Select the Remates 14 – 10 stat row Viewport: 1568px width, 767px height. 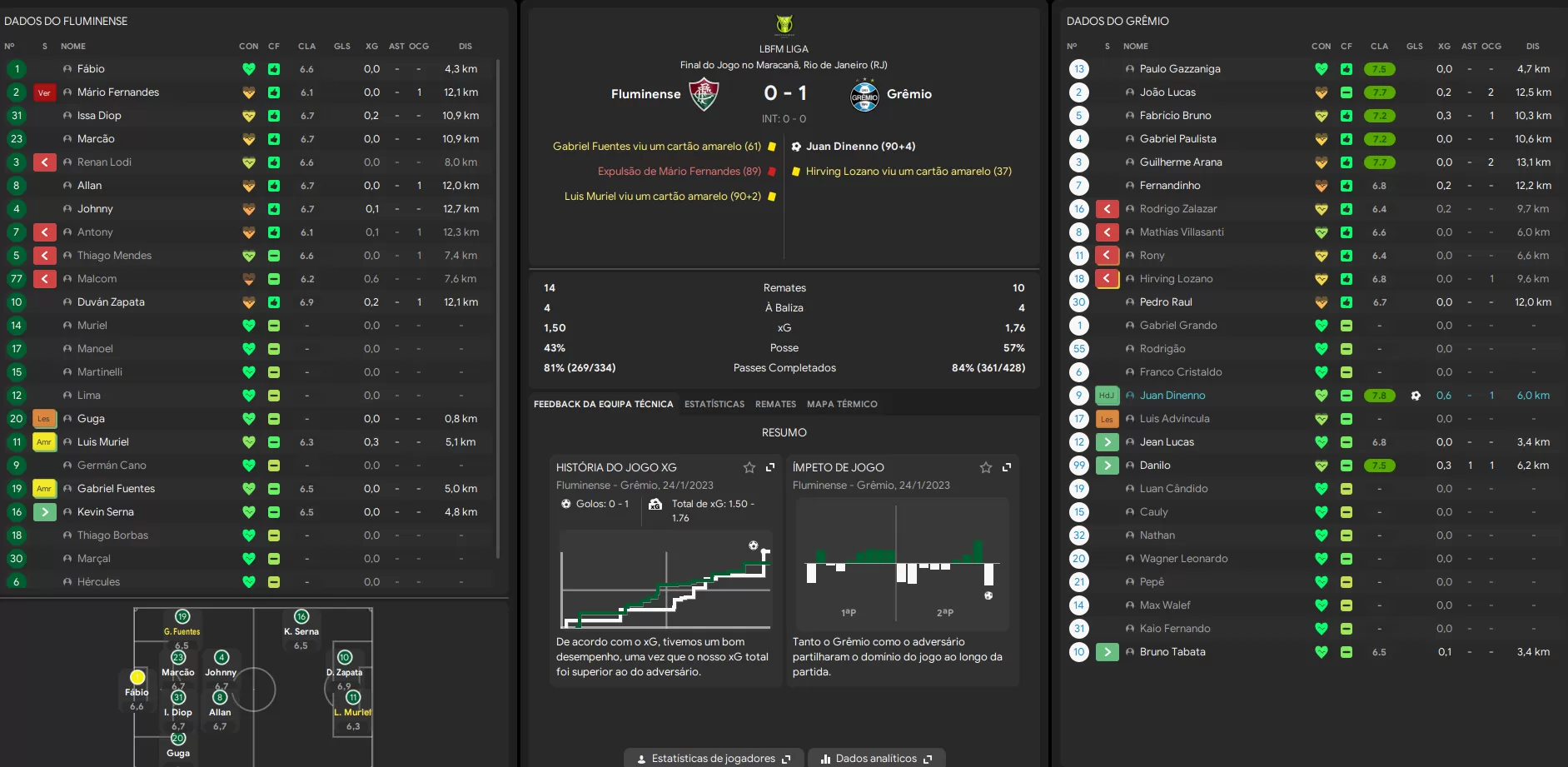click(x=784, y=288)
